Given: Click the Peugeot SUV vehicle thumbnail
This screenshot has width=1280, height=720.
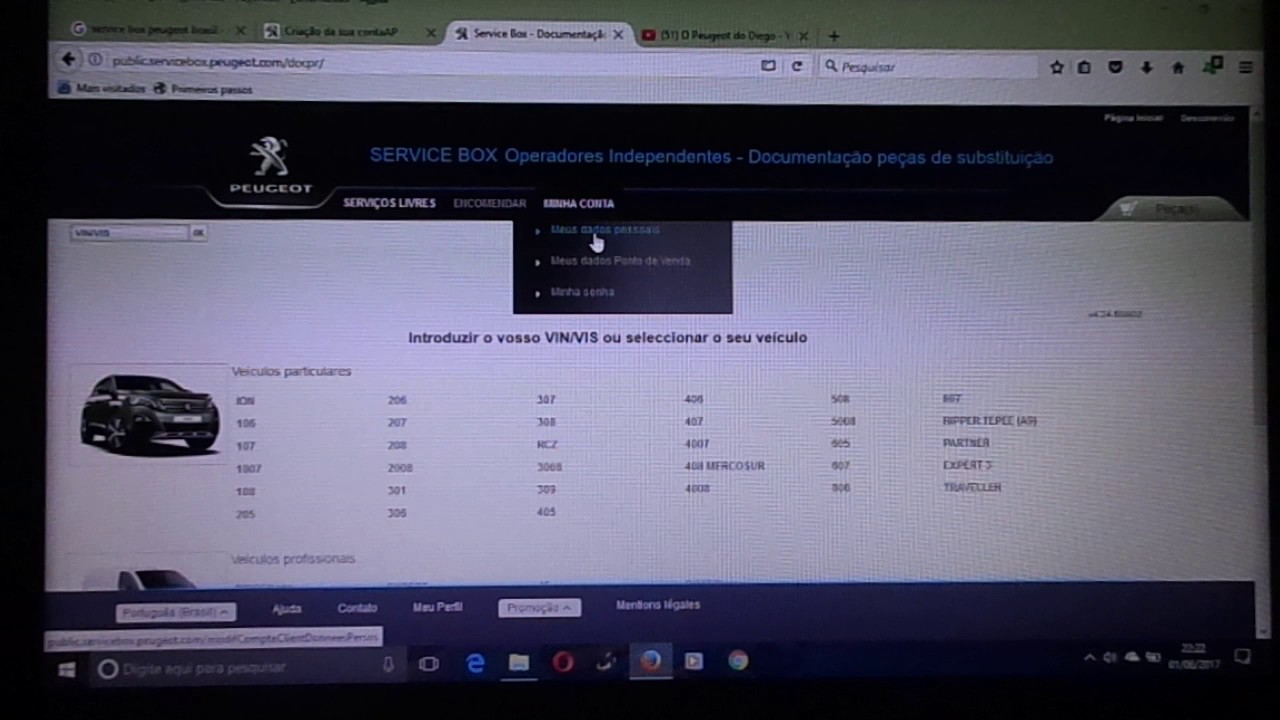Looking at the screenshot, I should [150, 413].
